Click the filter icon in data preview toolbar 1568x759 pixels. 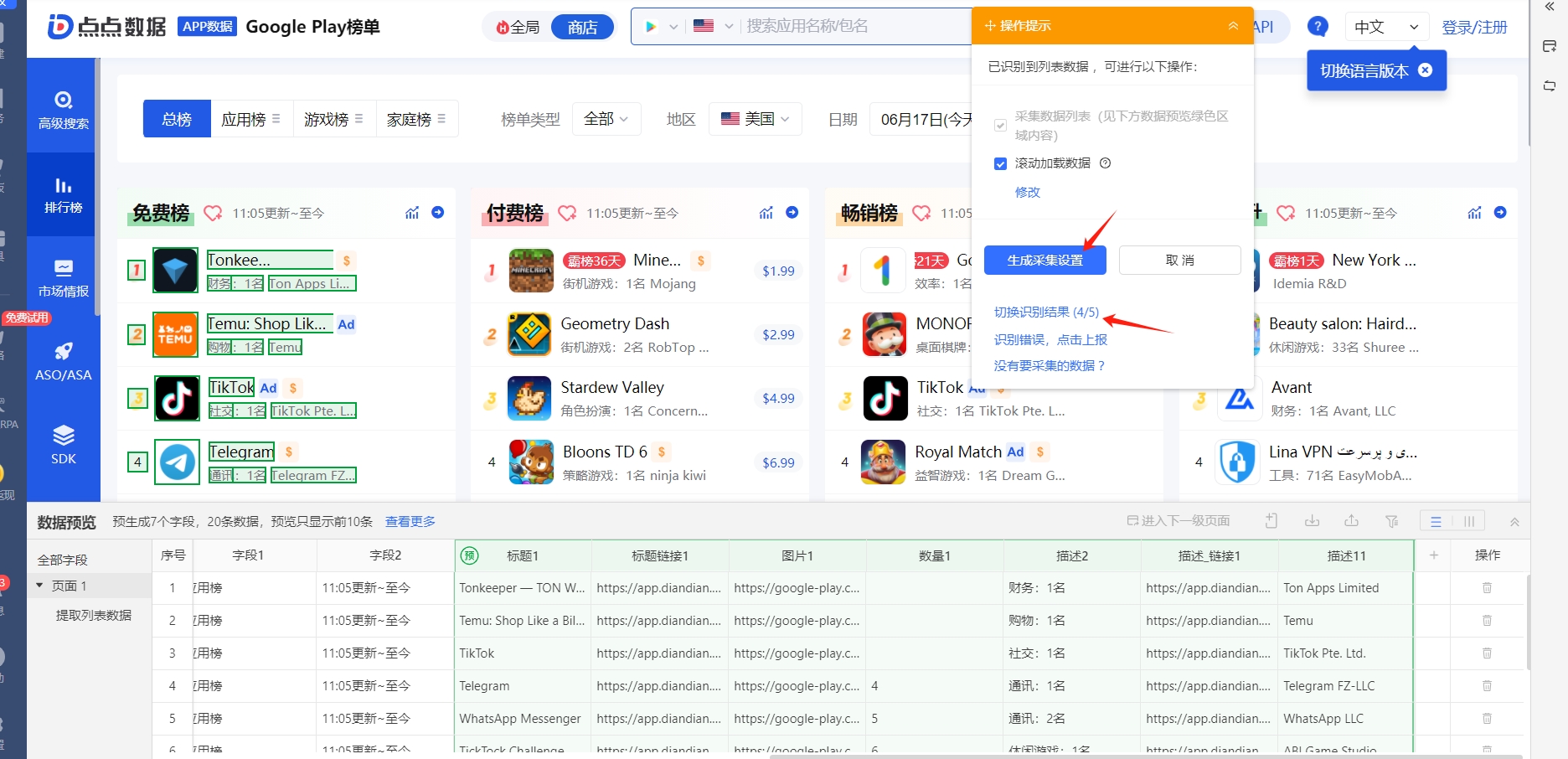[1392, 521]
